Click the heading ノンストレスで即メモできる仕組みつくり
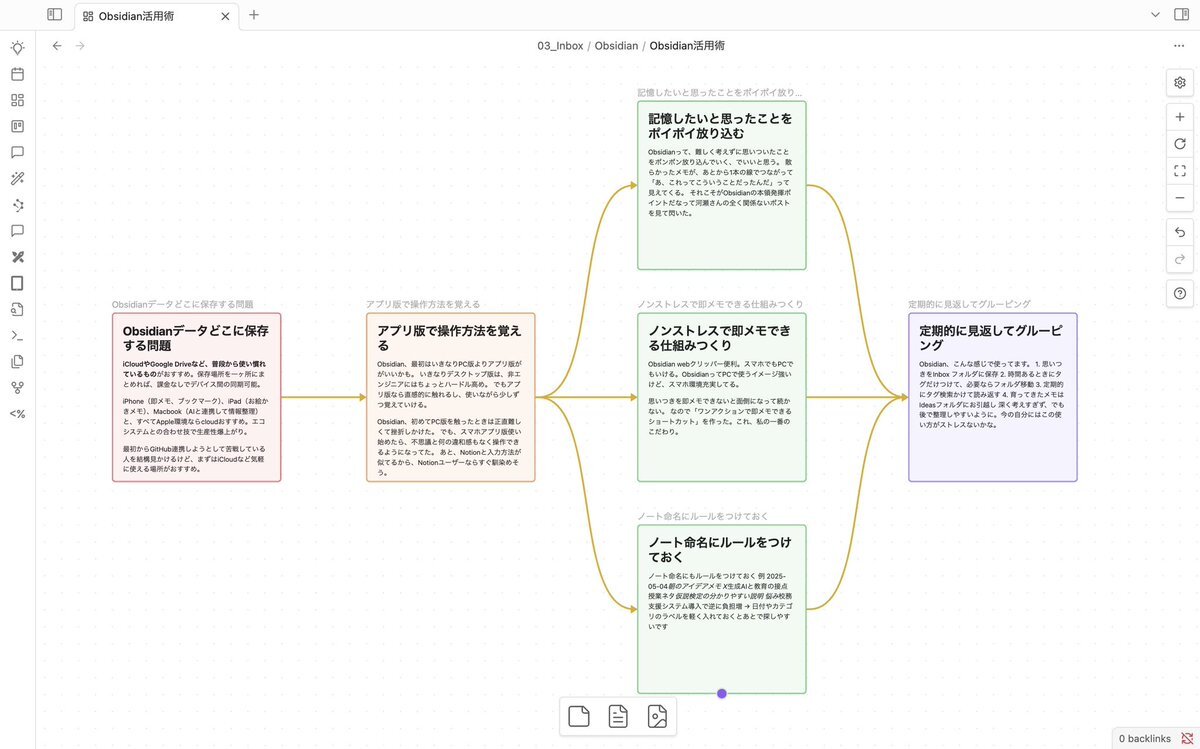Screen dimensions: 1200x749 [719, 337]
